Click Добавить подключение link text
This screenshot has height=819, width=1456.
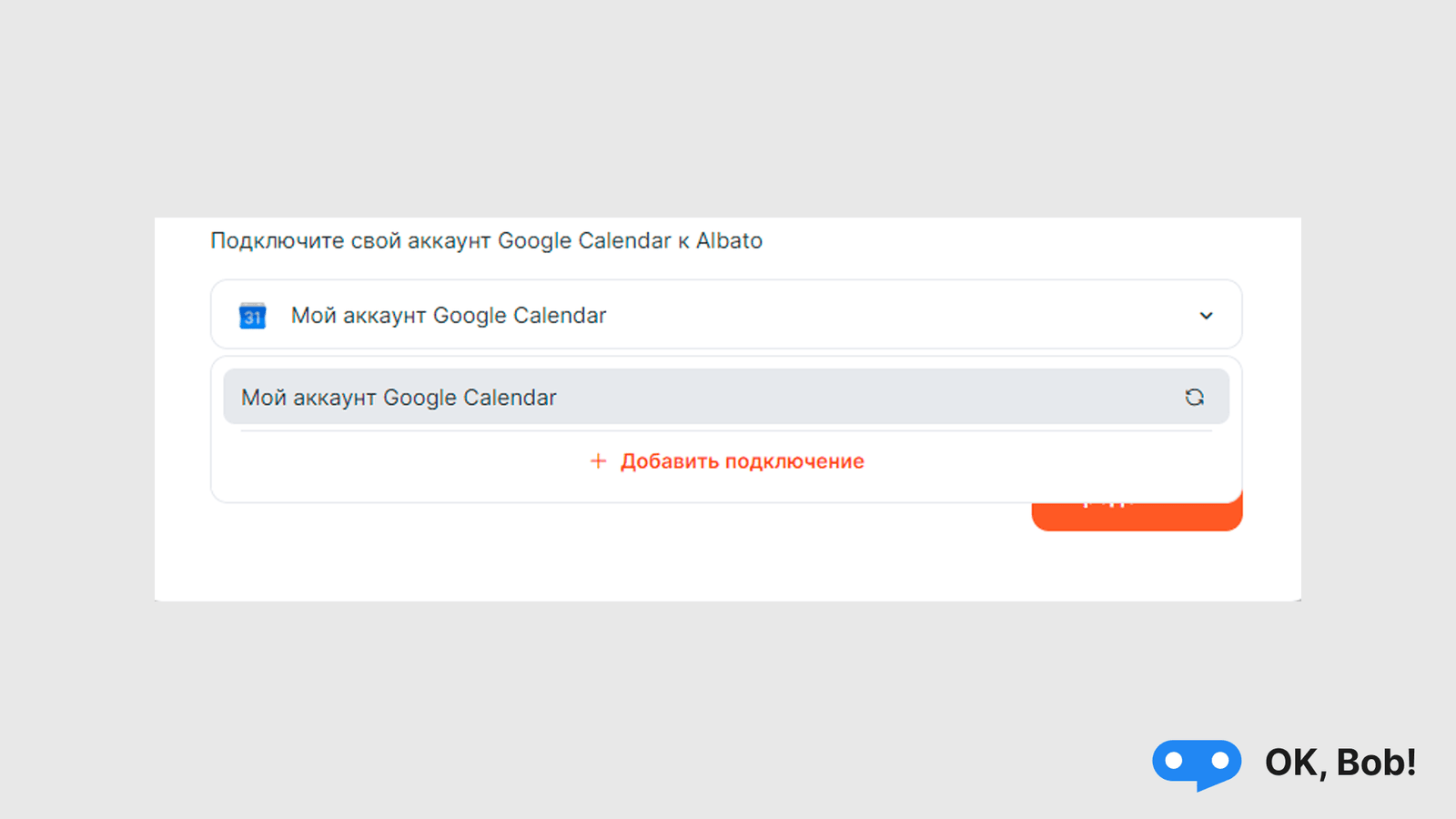pos(743,461)
